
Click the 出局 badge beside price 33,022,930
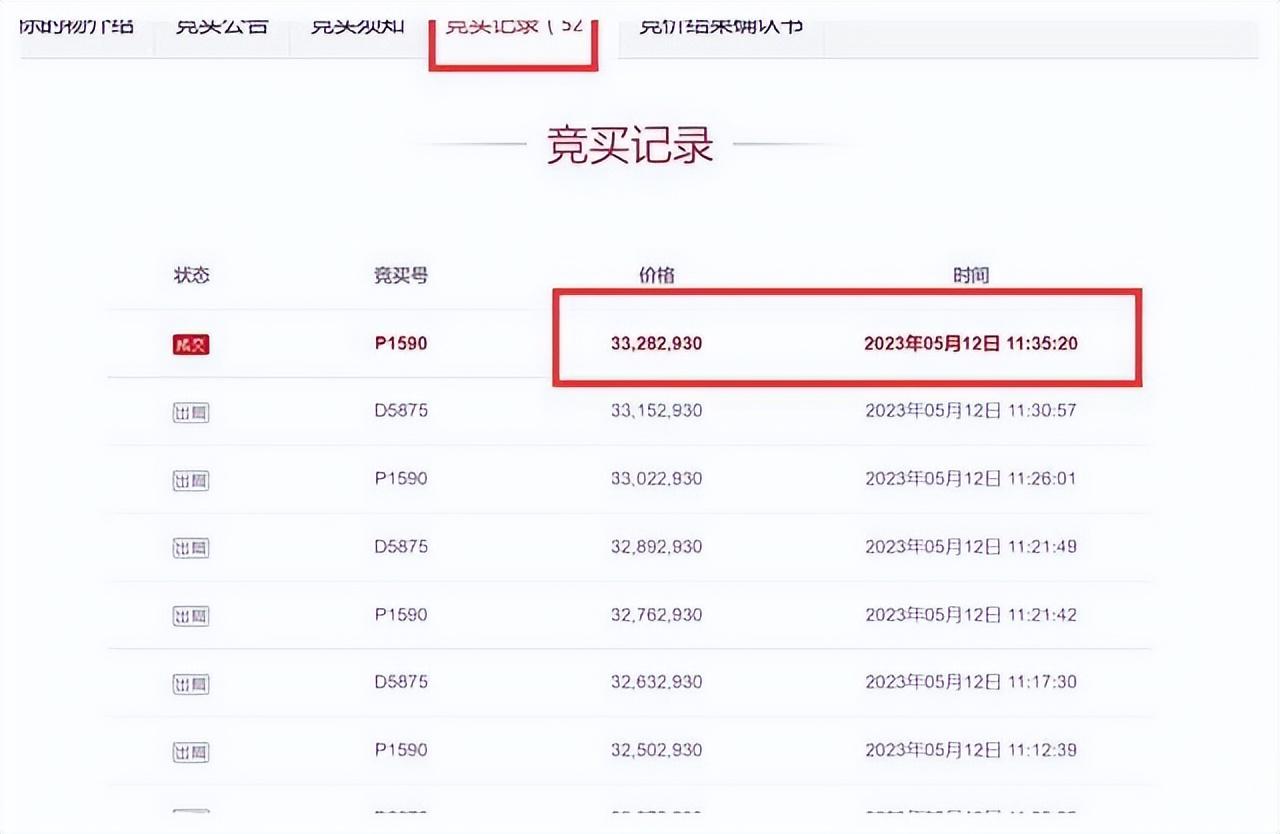pyautogui.click(x=191, y=479)
